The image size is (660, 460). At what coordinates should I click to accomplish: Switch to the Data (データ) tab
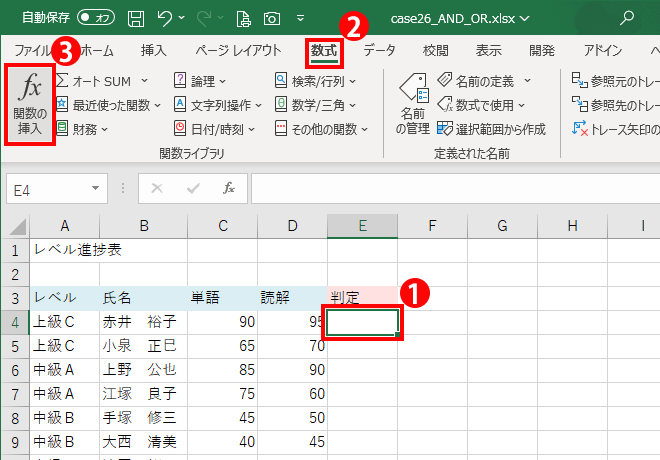(379, 50)
